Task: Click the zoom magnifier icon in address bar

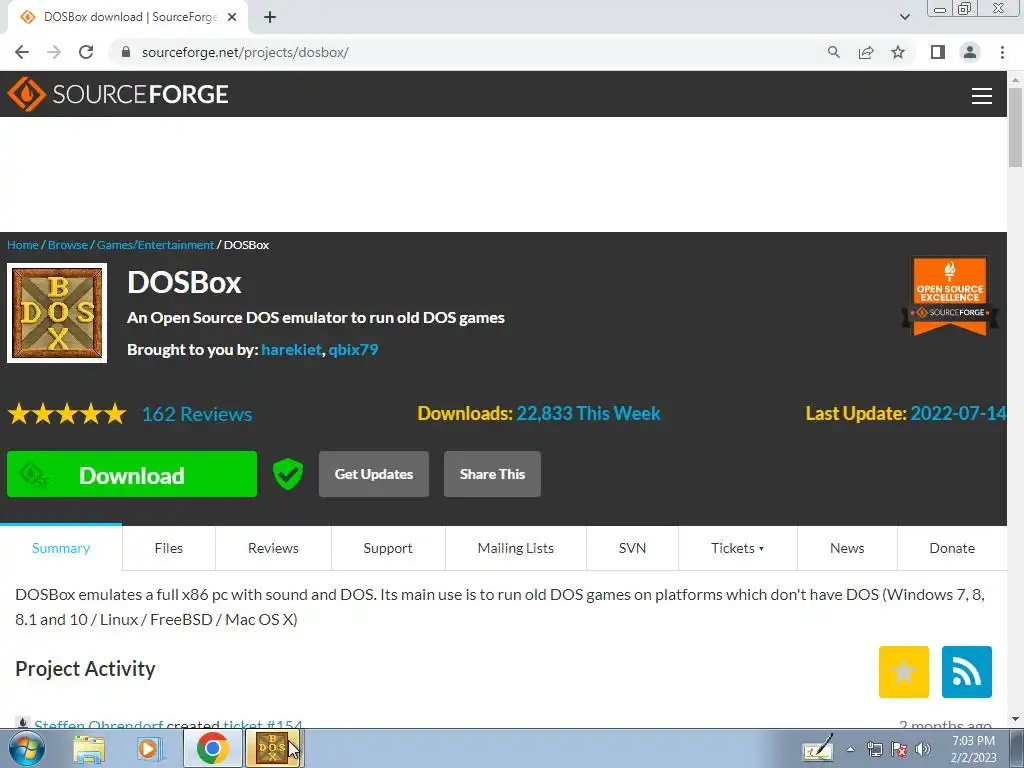Action: (x=833, y=52)
